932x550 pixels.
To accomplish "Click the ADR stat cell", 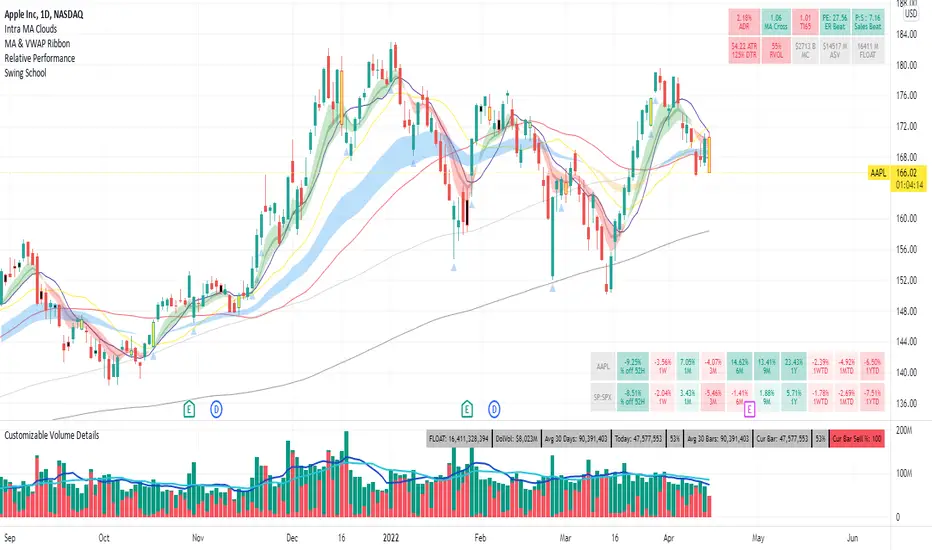I will (x=744, y=21).
